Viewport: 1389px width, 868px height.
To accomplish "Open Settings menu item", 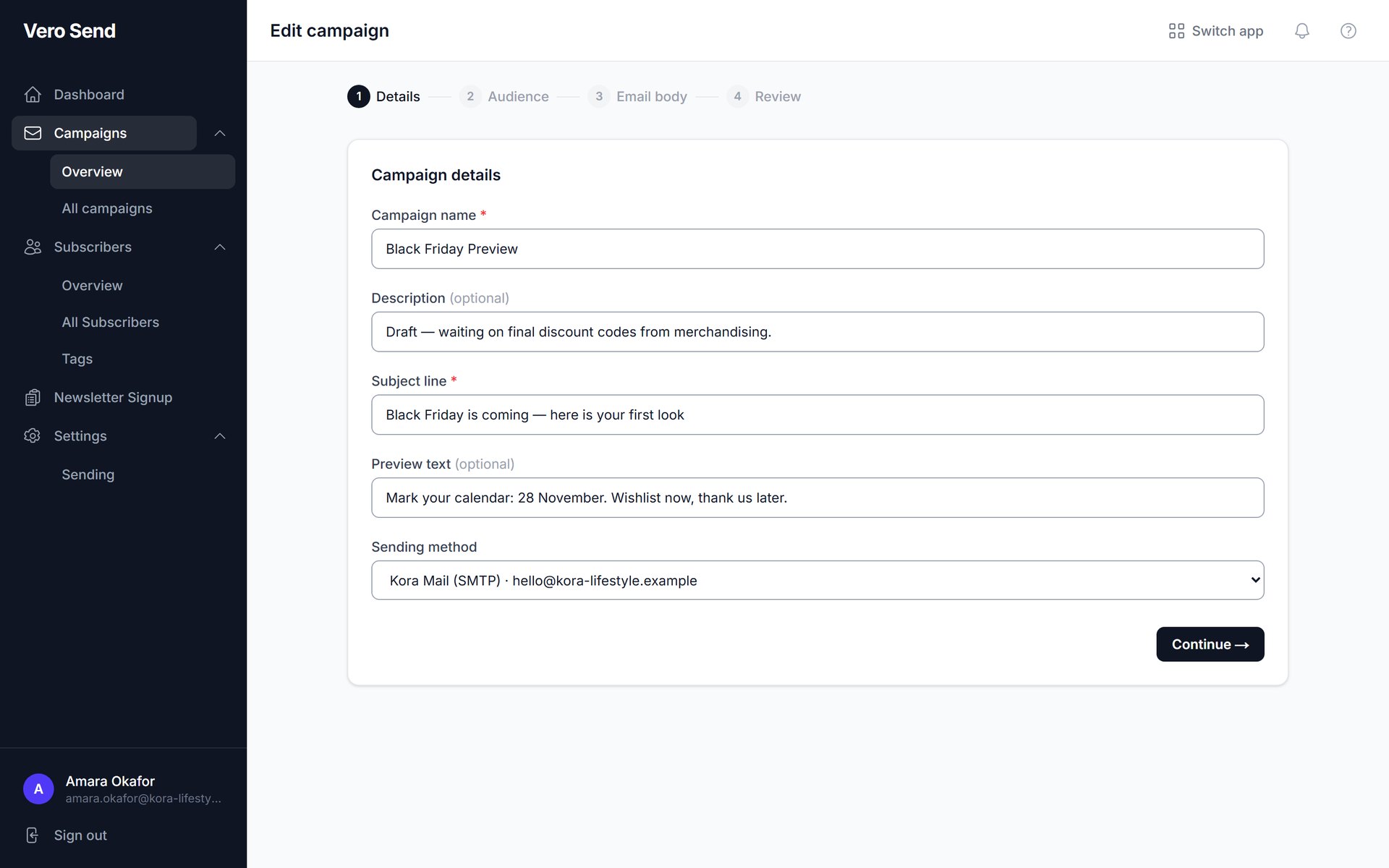I will (x=104, y=436).
